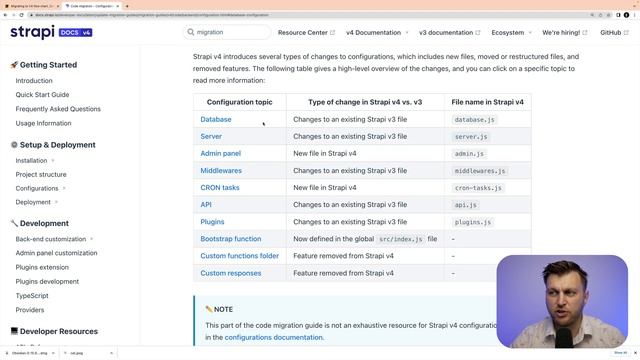Open Usage Information in the sidebar

point(43,123)
